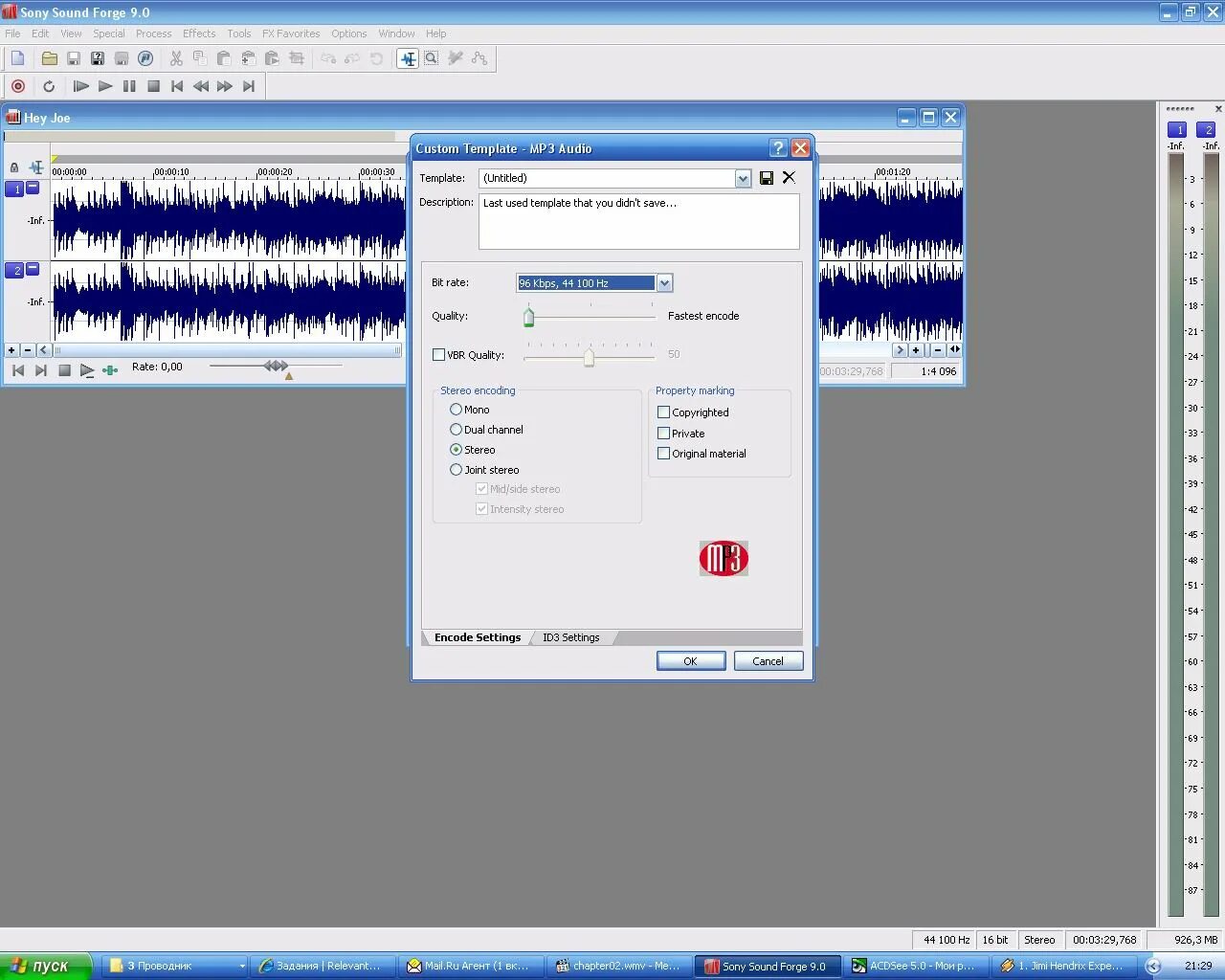Click the Description text box
The image size is (1225, 980).
click(639, 222)
